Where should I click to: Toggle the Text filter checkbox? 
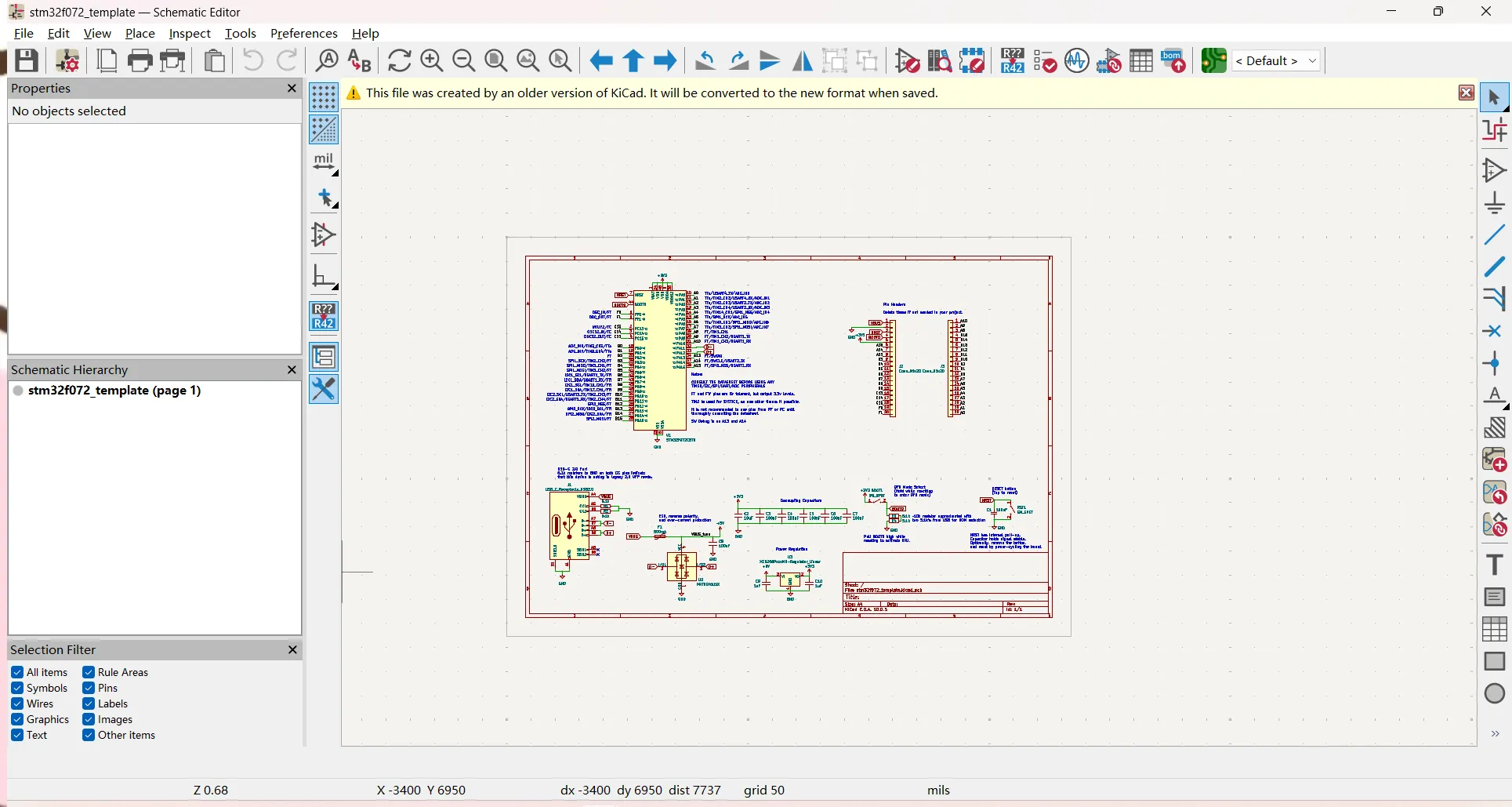click(17, 735)
